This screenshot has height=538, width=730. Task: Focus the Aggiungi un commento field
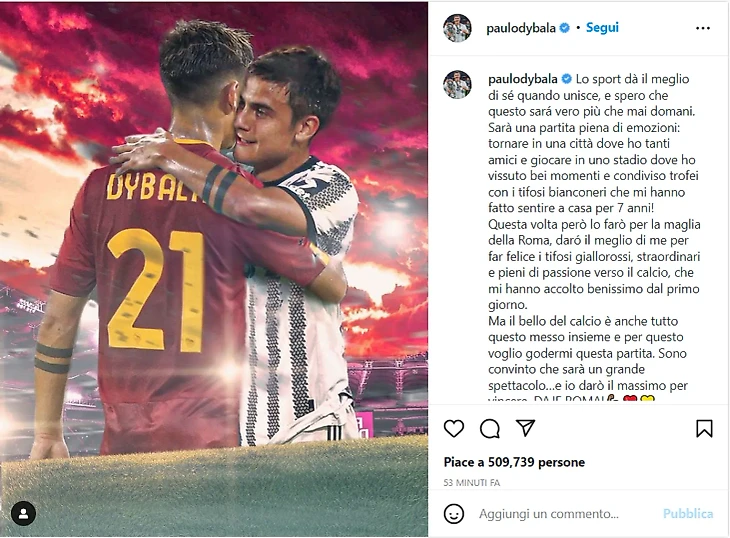pos(549,514)
